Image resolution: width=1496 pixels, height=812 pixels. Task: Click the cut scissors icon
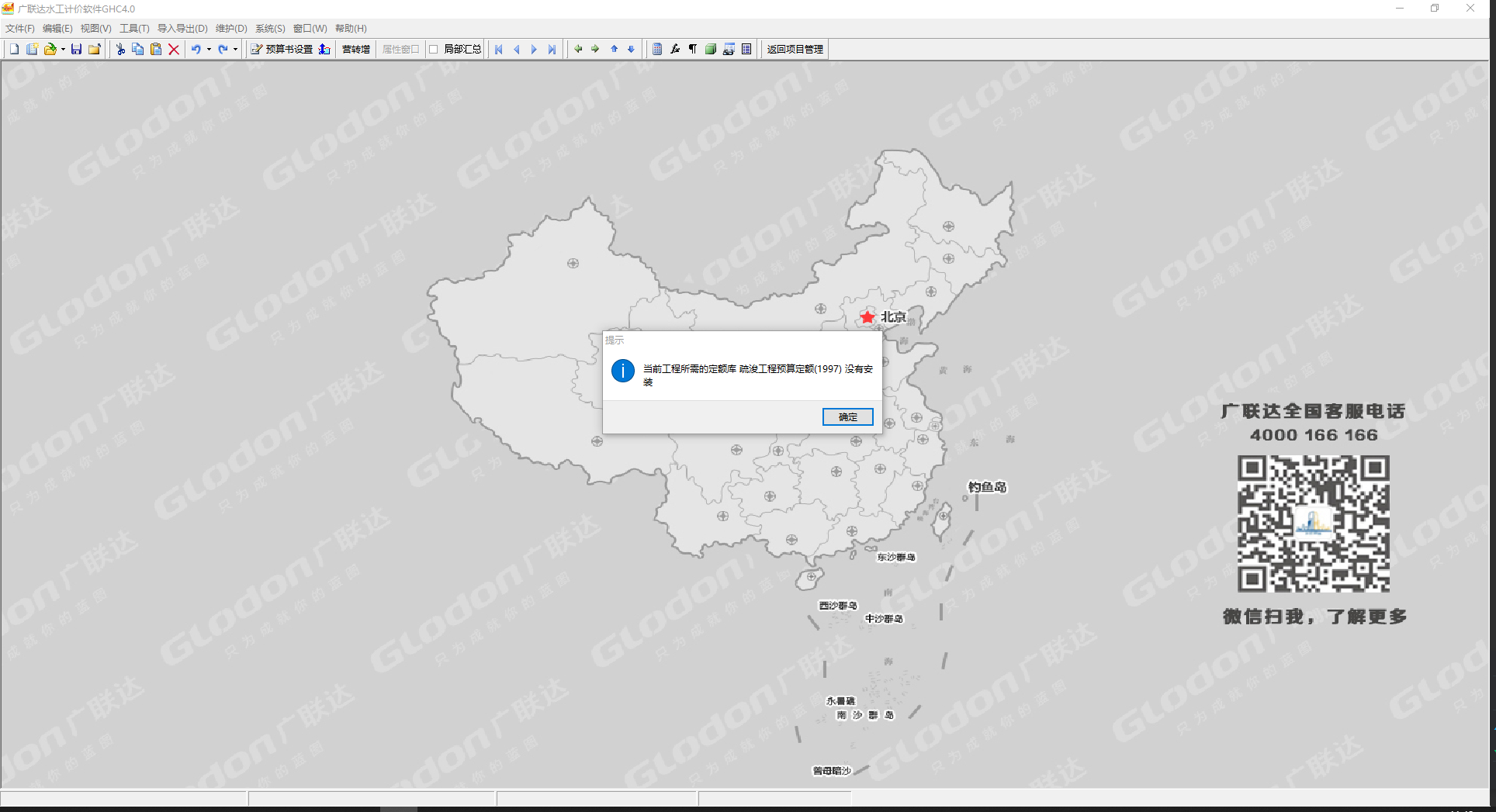tap(120, 49)
